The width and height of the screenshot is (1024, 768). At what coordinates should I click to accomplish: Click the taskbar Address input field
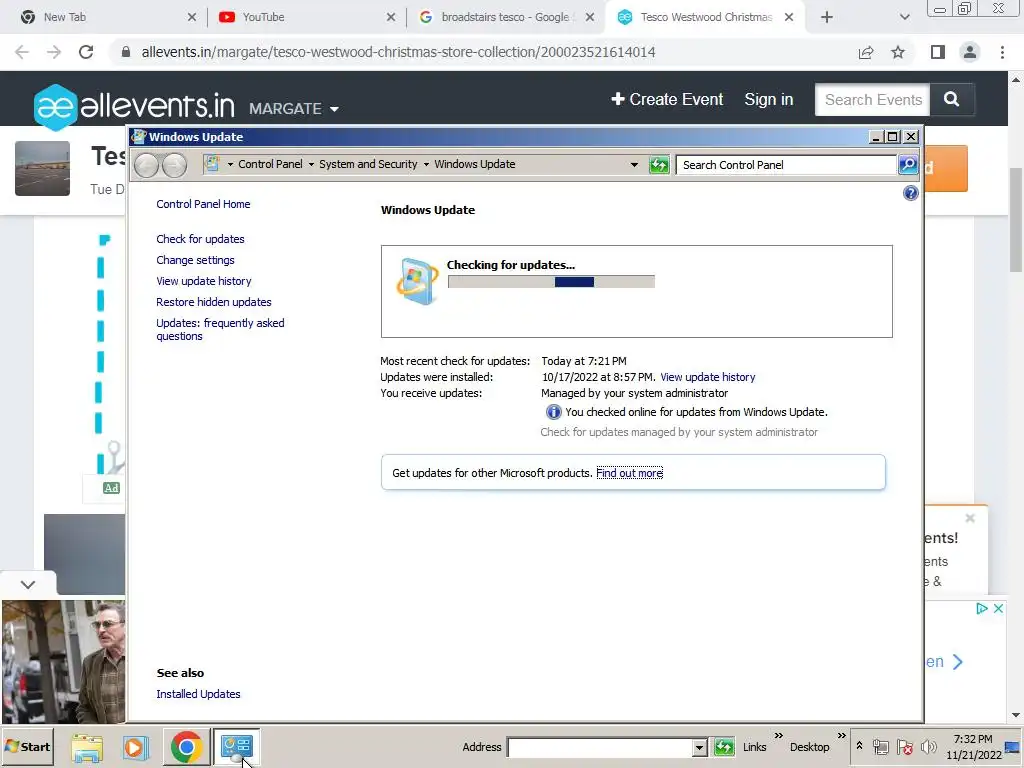[600, 747]
